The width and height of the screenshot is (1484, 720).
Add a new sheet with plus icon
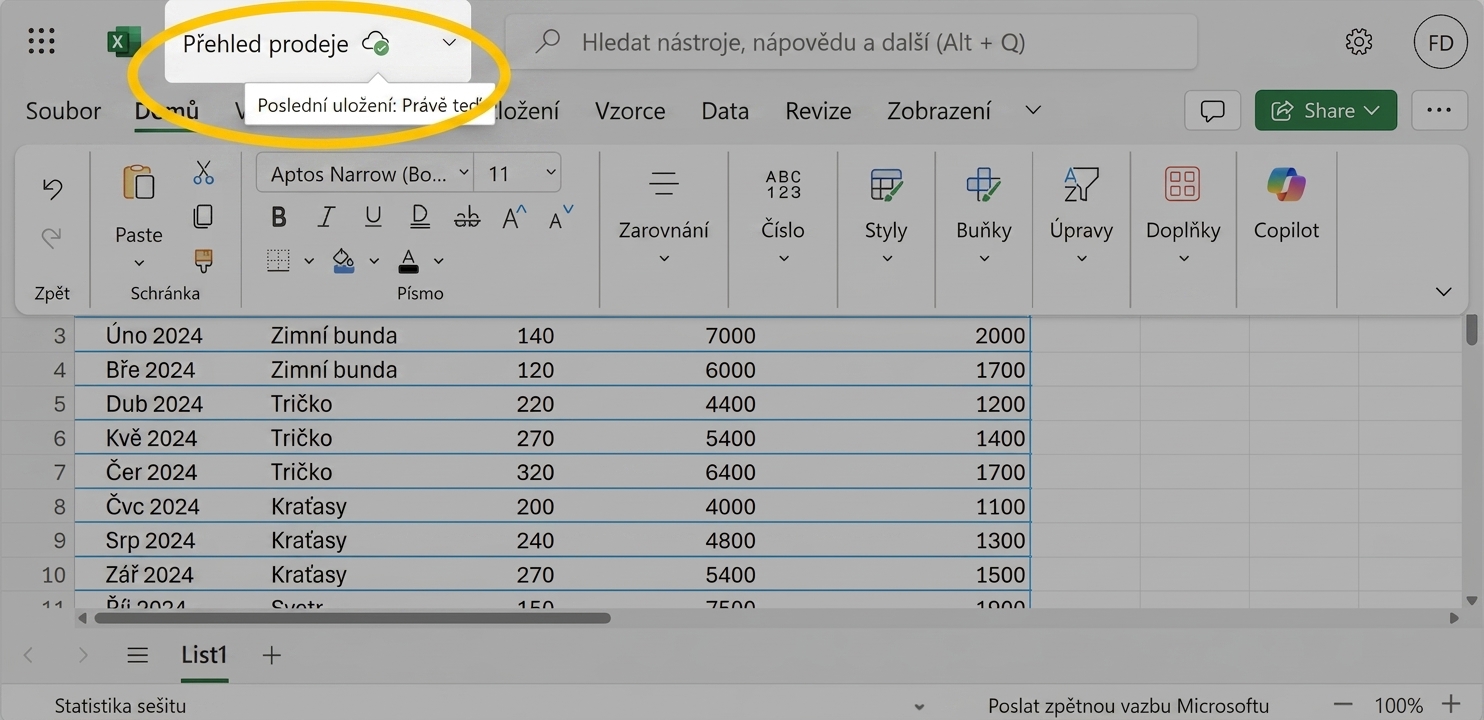[271, 655]
